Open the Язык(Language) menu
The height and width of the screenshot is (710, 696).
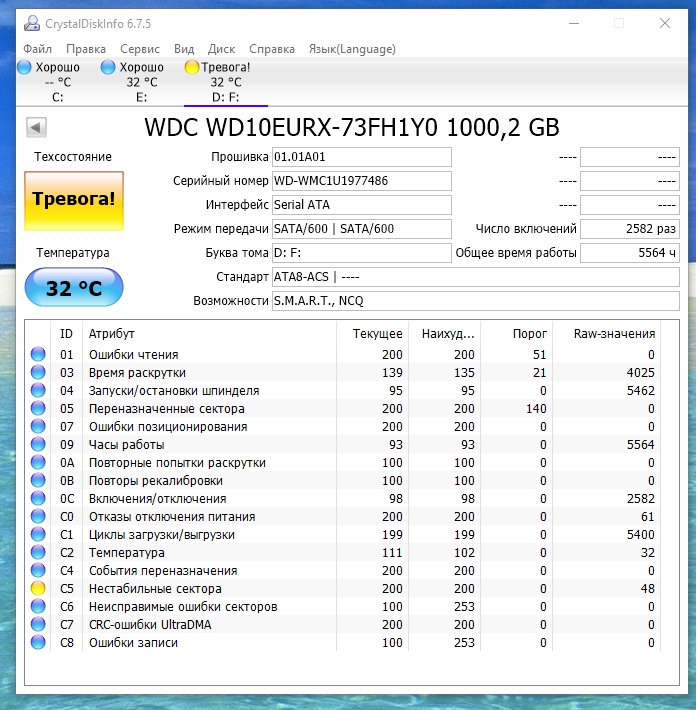[x=352, y=49]
